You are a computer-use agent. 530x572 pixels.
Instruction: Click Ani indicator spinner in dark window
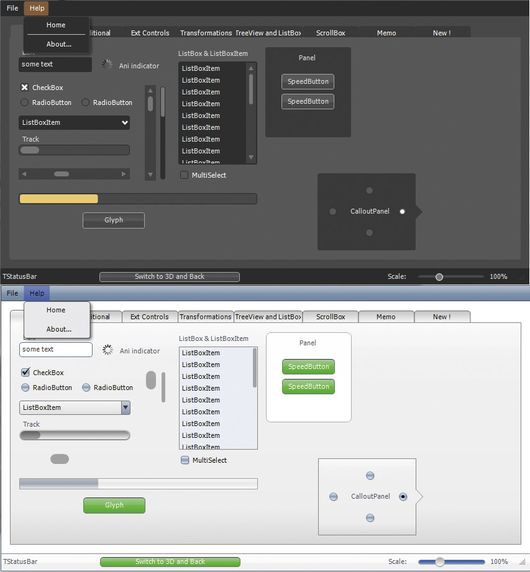click(106, 65)
